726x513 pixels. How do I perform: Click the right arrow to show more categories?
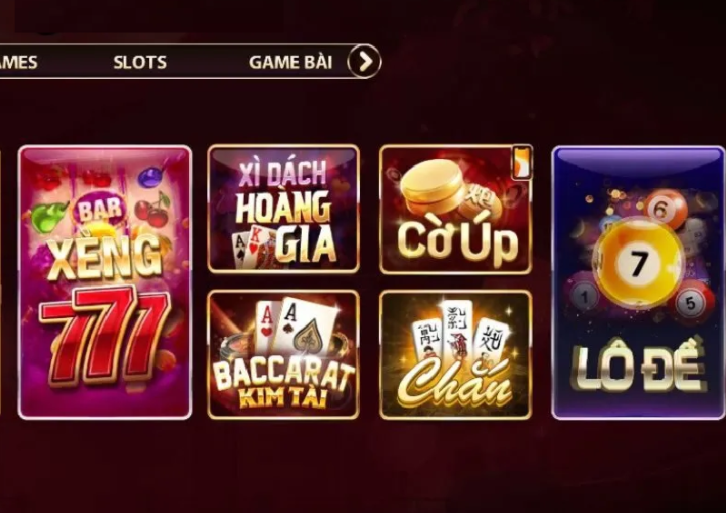364,61
